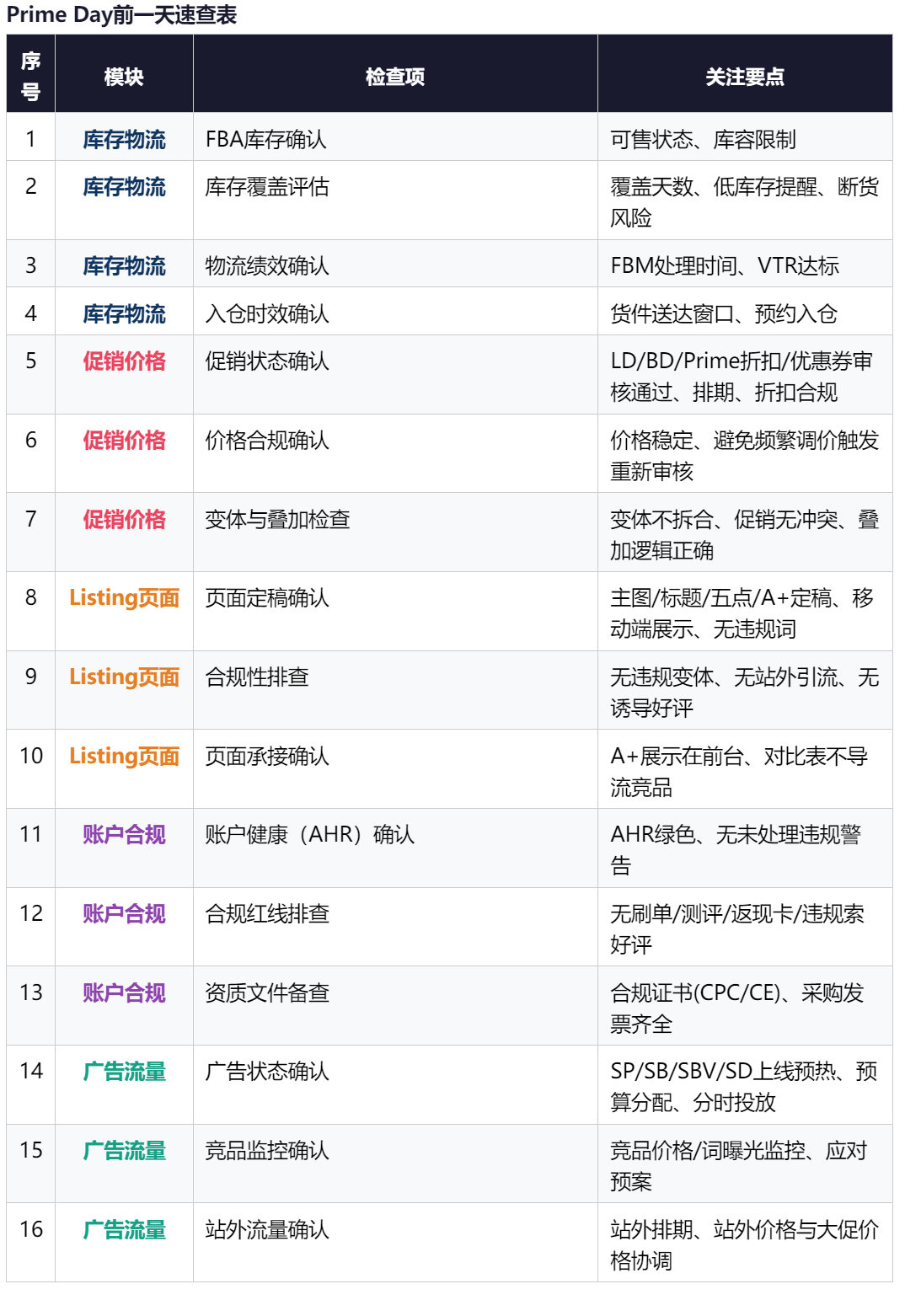Click '促销价格' in row 5

tap(124, 361)
